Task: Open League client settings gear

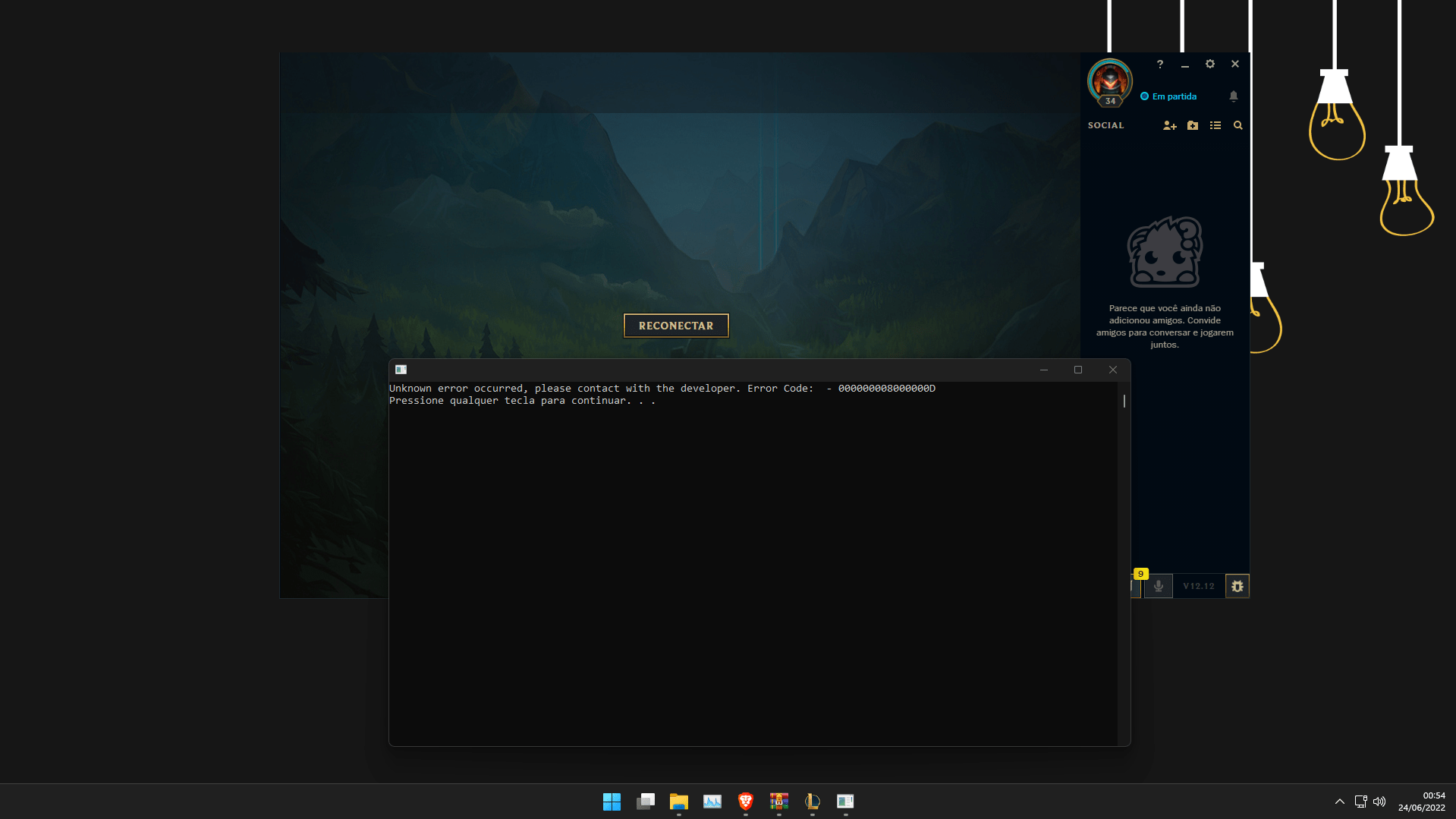Action: coord(1210,65)
